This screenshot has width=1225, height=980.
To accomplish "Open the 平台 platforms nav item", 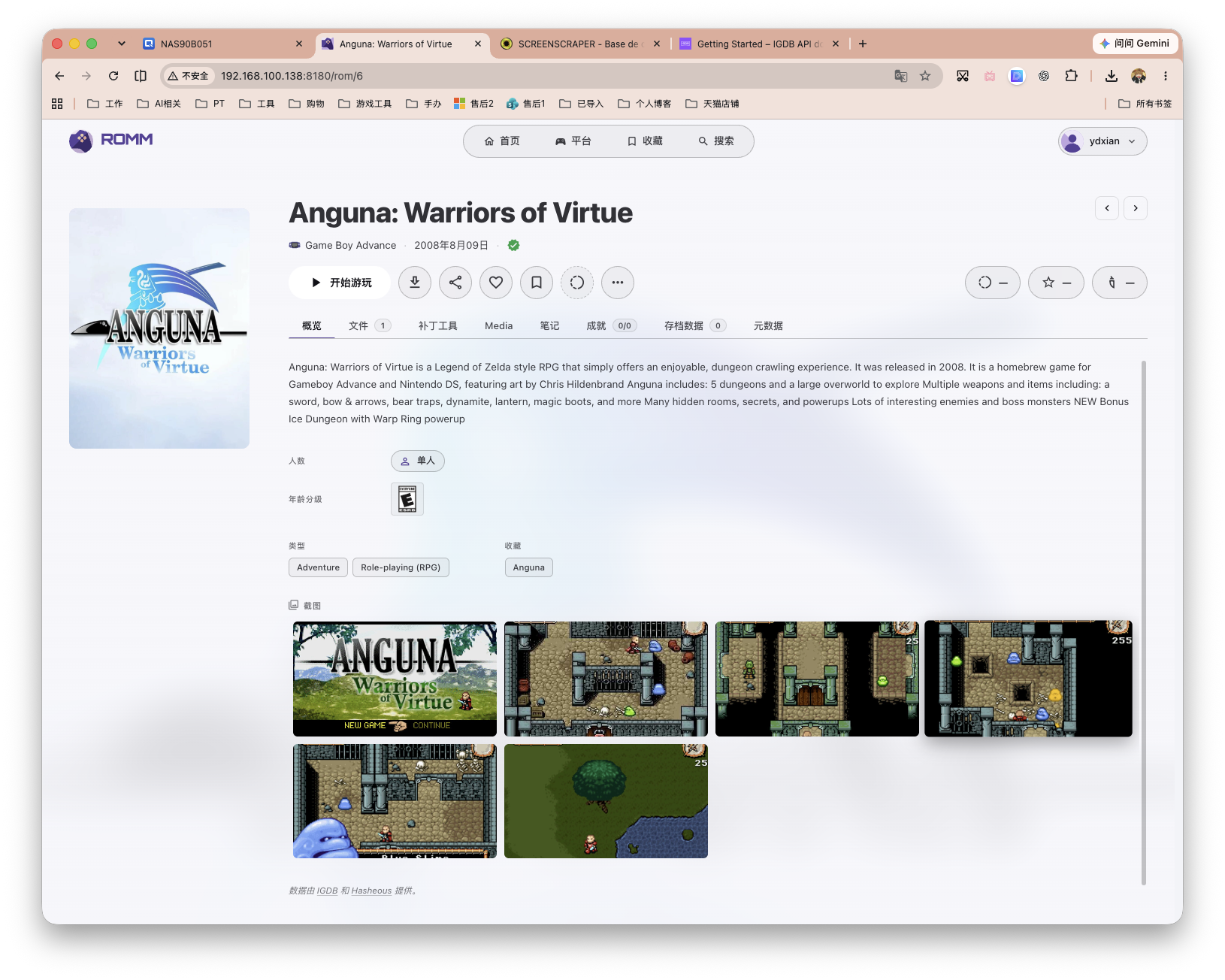I will (x=573, y=141).
